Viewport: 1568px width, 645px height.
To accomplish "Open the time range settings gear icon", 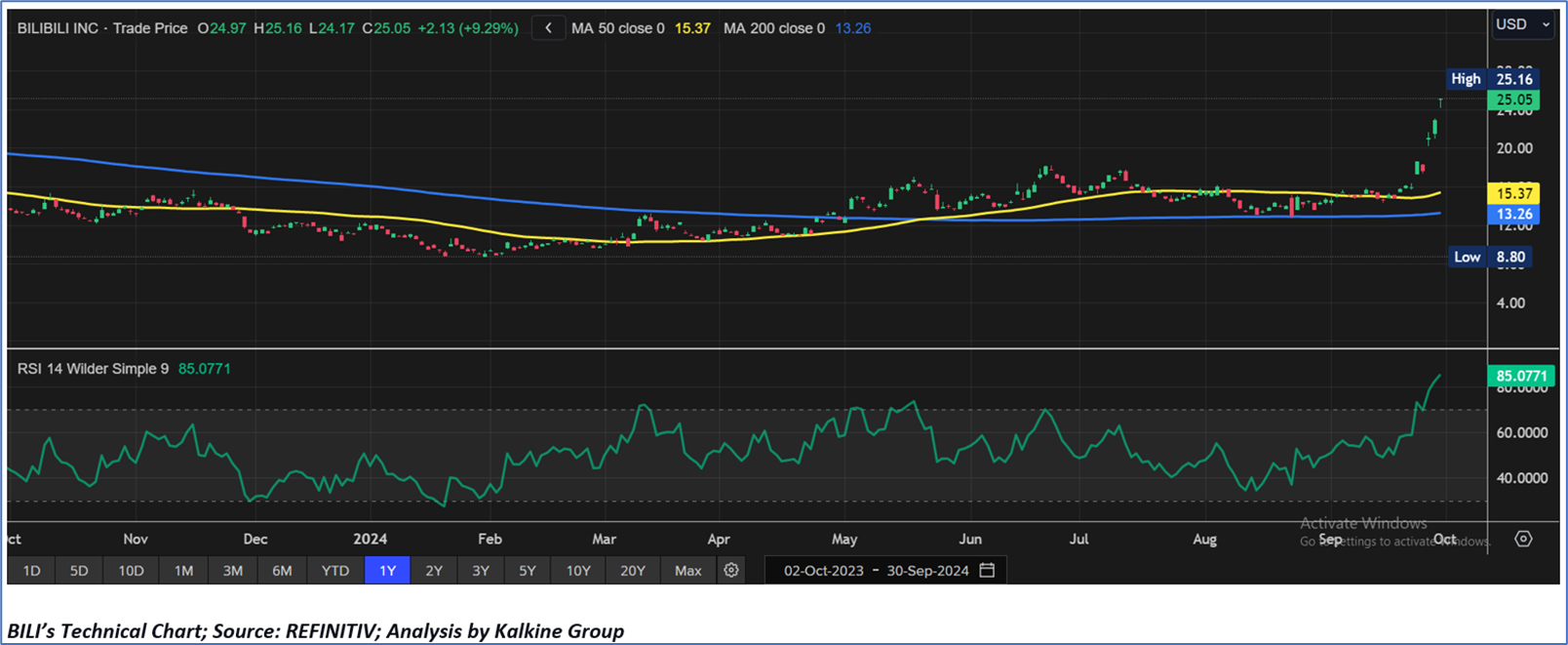I will [731, 570].
